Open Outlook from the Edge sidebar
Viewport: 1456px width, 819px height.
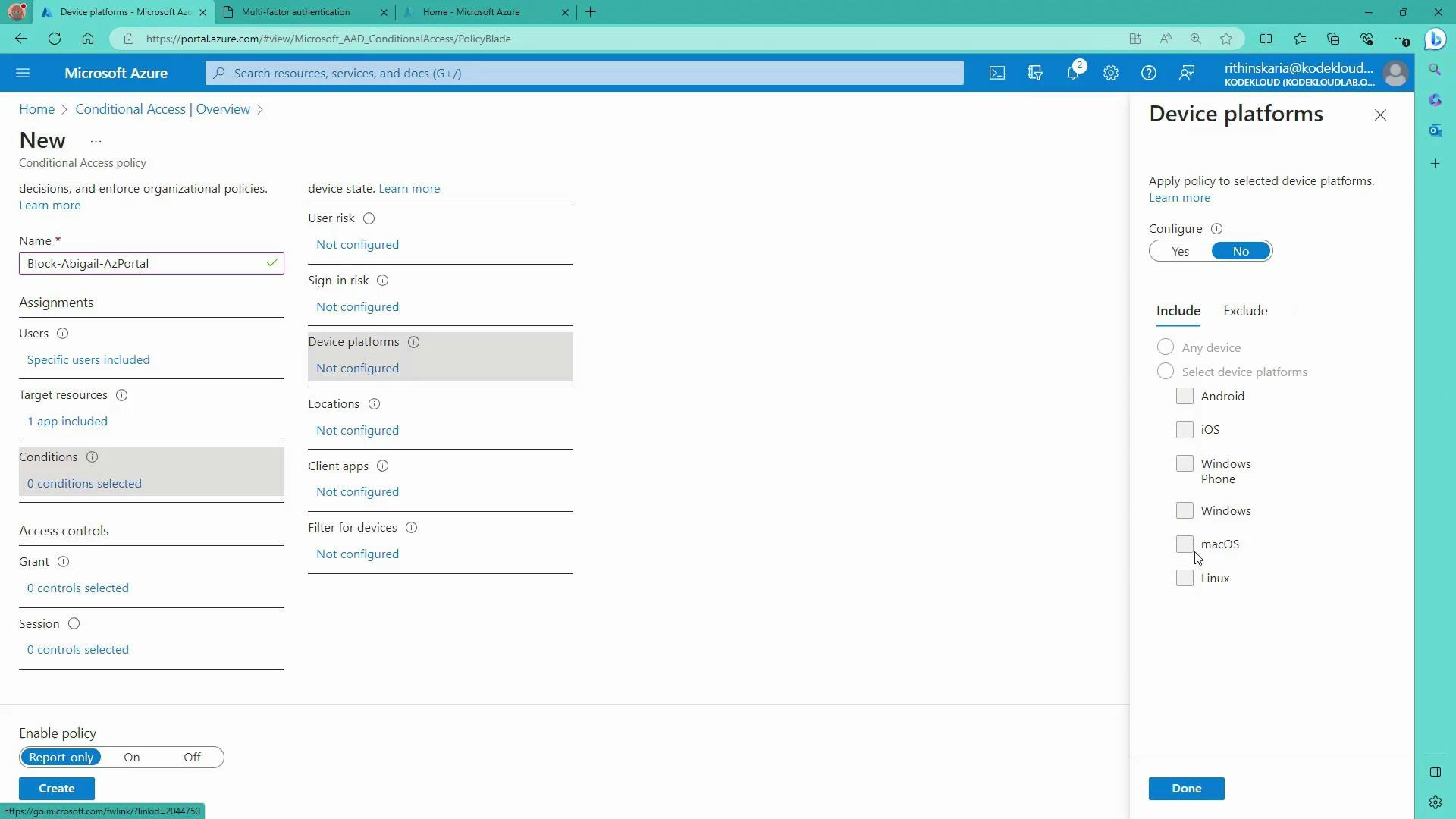1436,130
